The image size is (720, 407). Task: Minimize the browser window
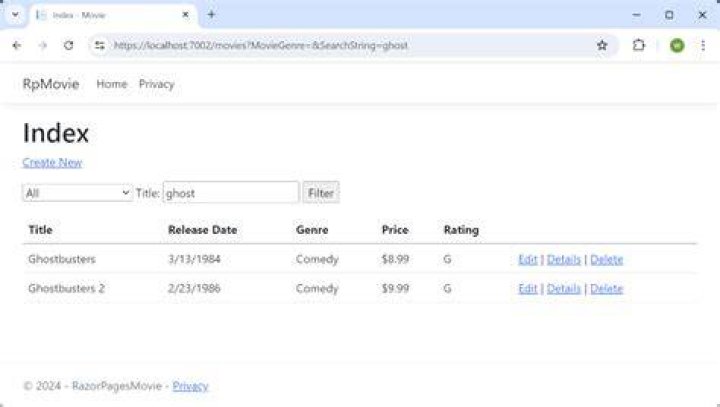[636, 15]
